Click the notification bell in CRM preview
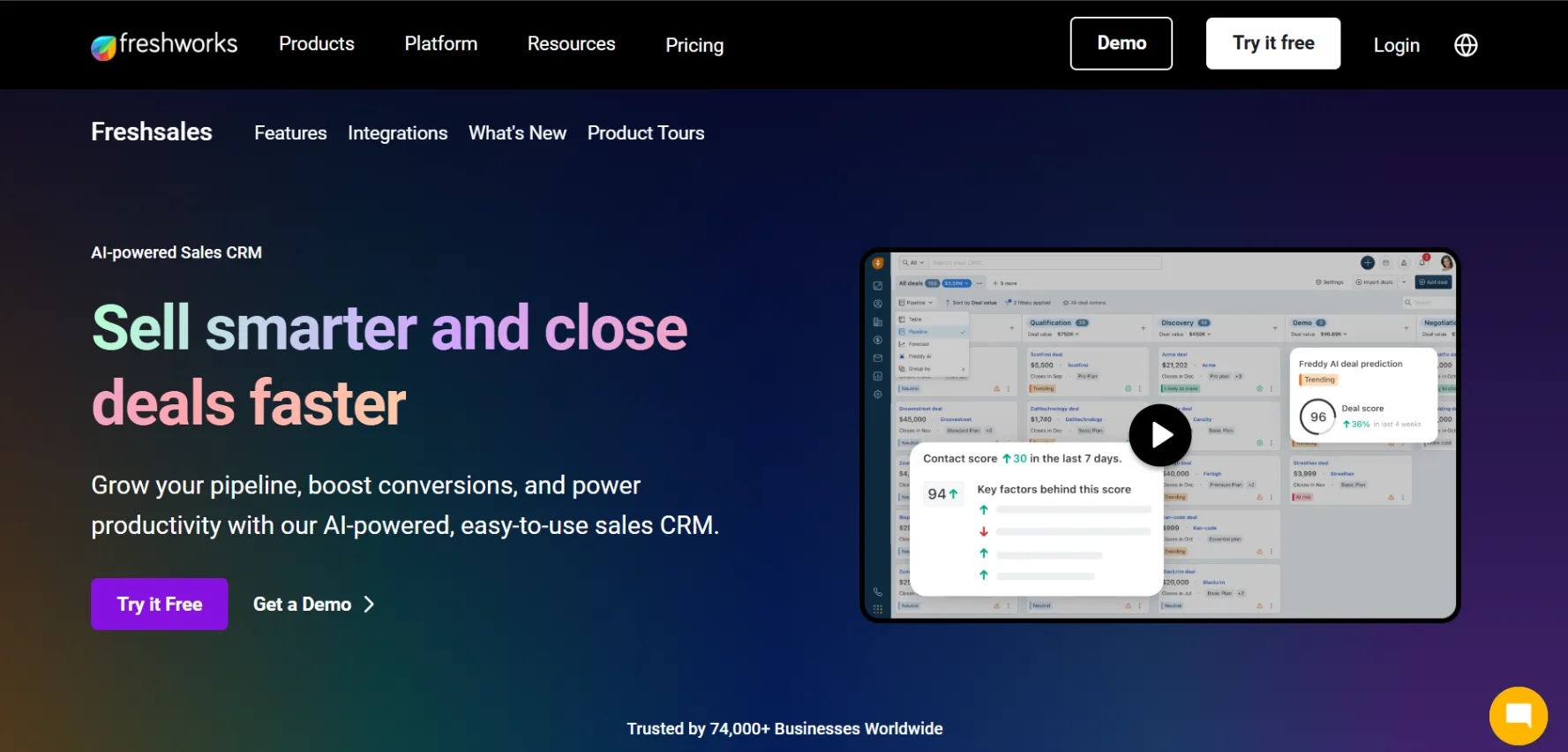1568x752 pixels. (1422, 263)
